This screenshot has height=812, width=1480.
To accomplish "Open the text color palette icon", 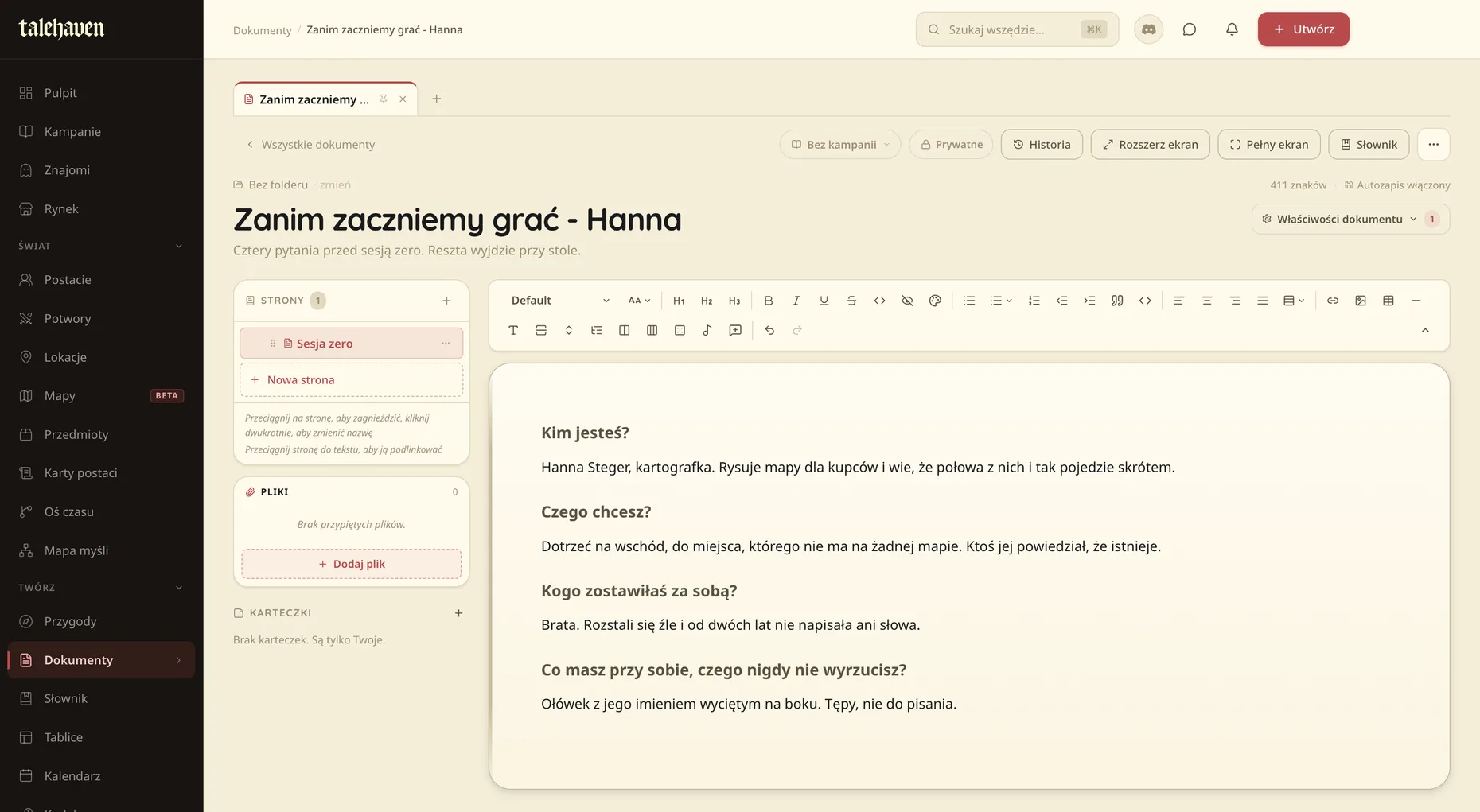I will tap(935, 301).
